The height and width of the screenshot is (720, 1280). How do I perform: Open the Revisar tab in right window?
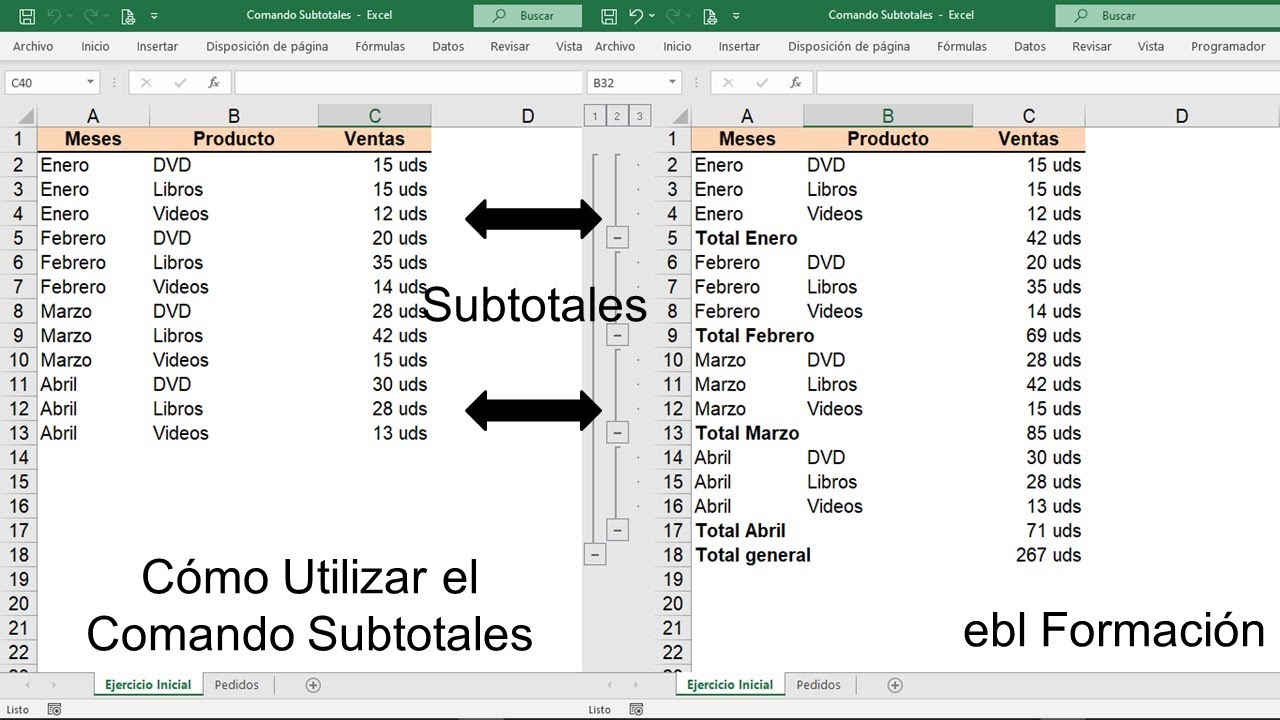pos(1091,46)
